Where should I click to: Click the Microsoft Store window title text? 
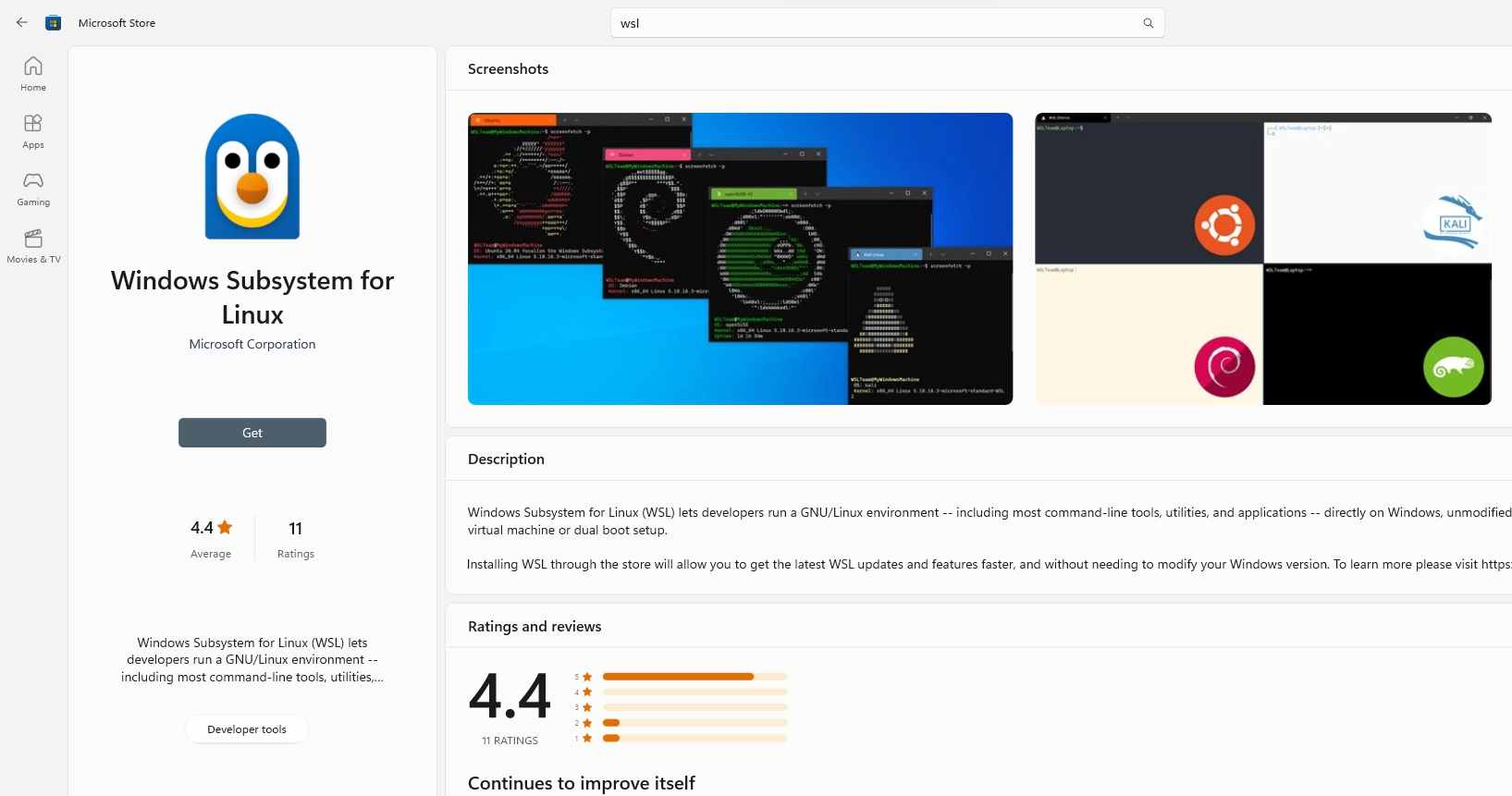point(117,23)
